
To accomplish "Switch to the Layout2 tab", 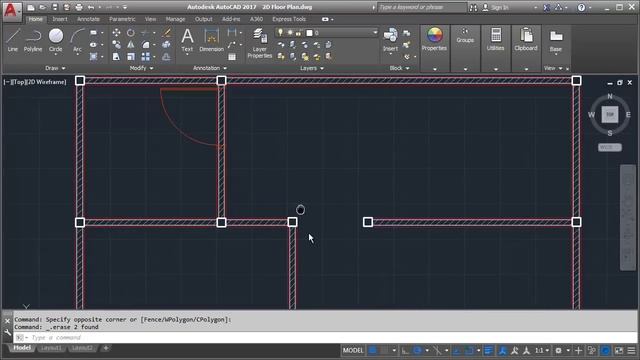I will (82, 348).
